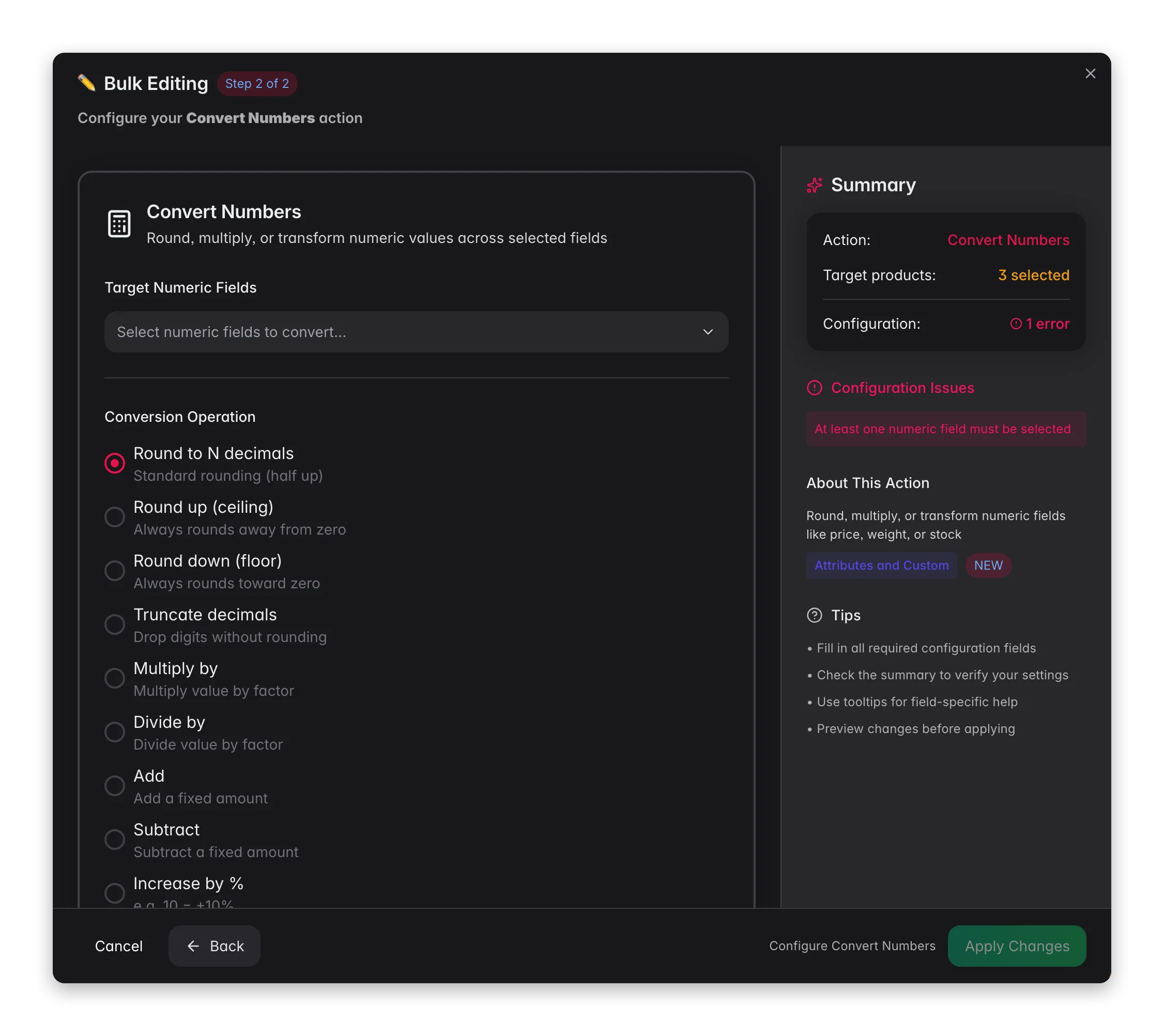
Task: Click the 'Conversion Operation' section label
Action: (180, 417)
